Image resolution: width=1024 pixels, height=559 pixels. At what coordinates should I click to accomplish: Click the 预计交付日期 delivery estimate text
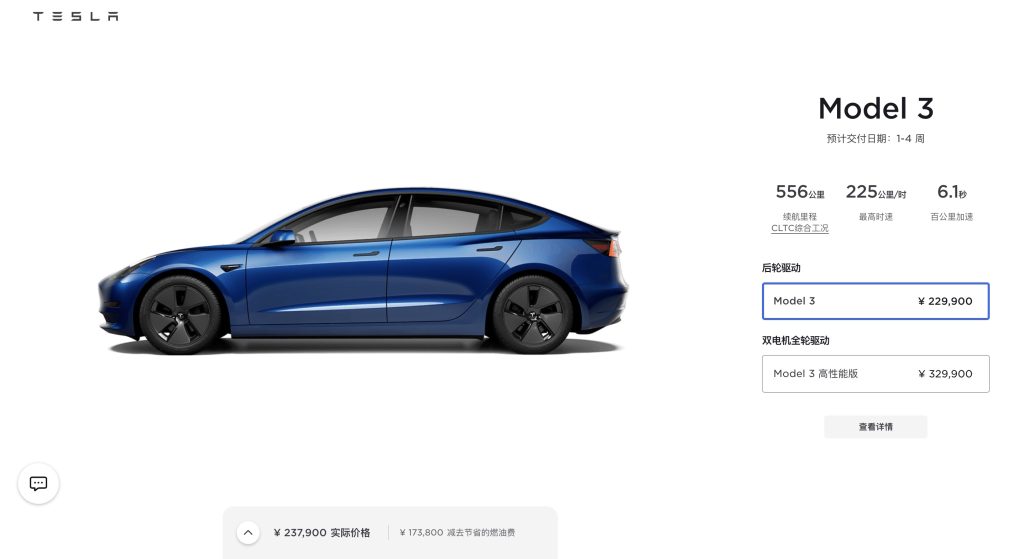click(875, 138)
